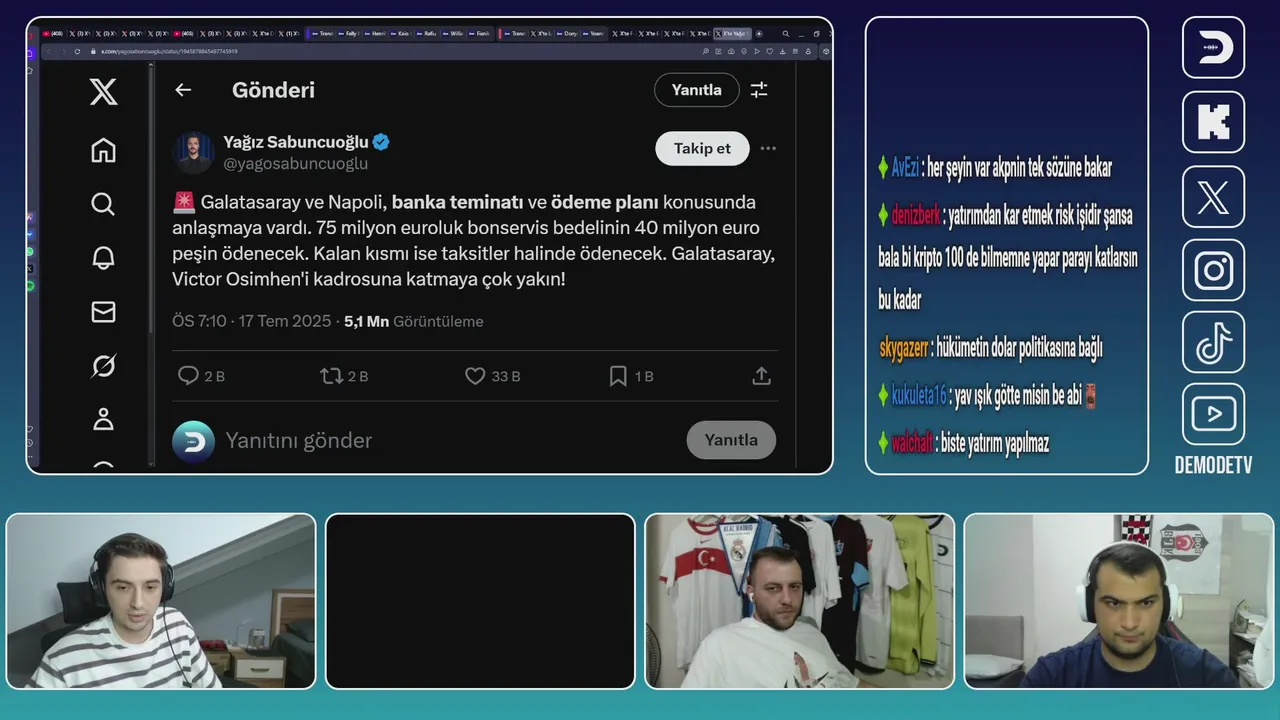Switch to the Willi browser tab
The image size is (1280, 720).
(x=455, y=33)
